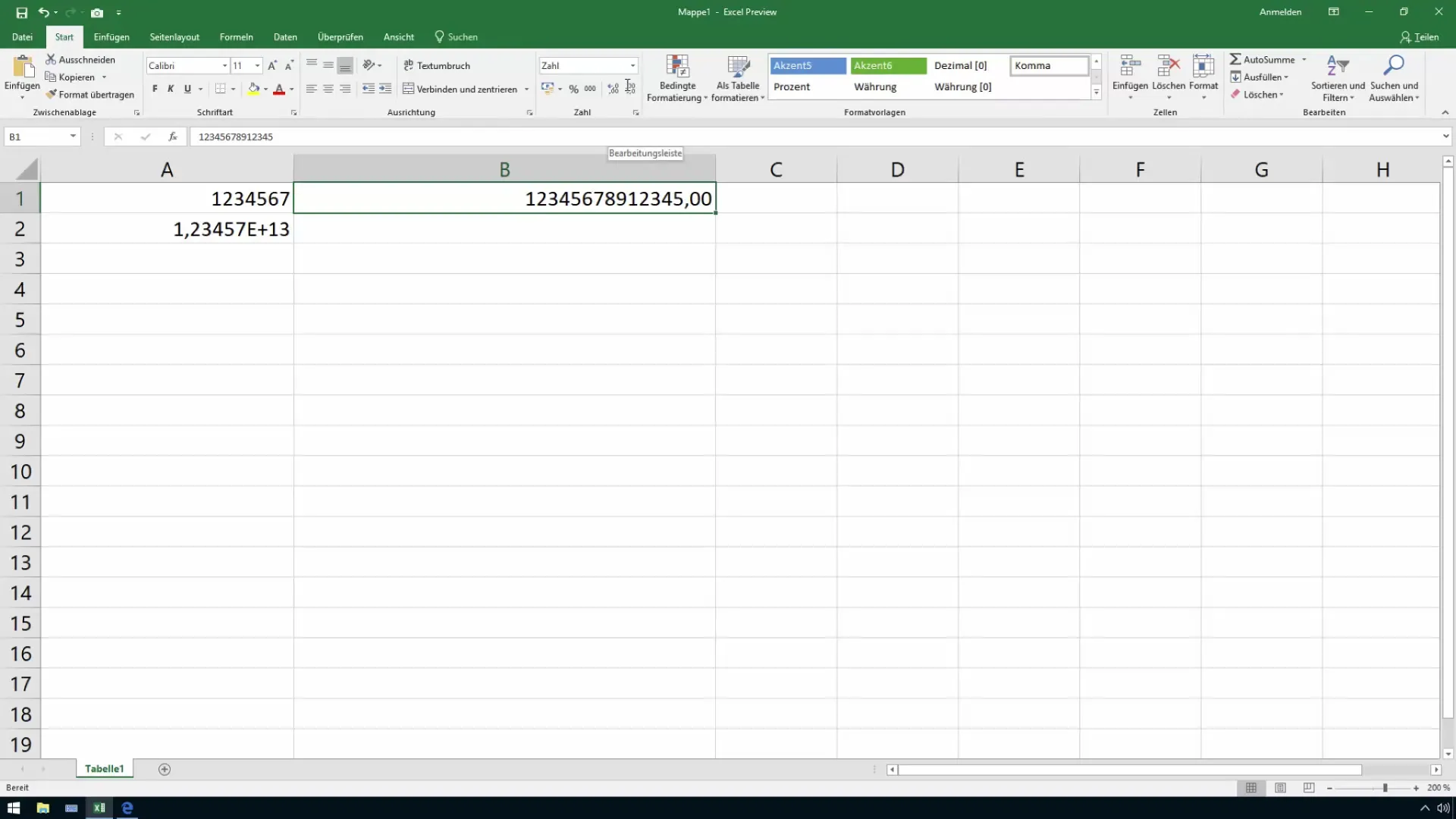
Task: Click the fx insert function icon
Action: [173, 136]
